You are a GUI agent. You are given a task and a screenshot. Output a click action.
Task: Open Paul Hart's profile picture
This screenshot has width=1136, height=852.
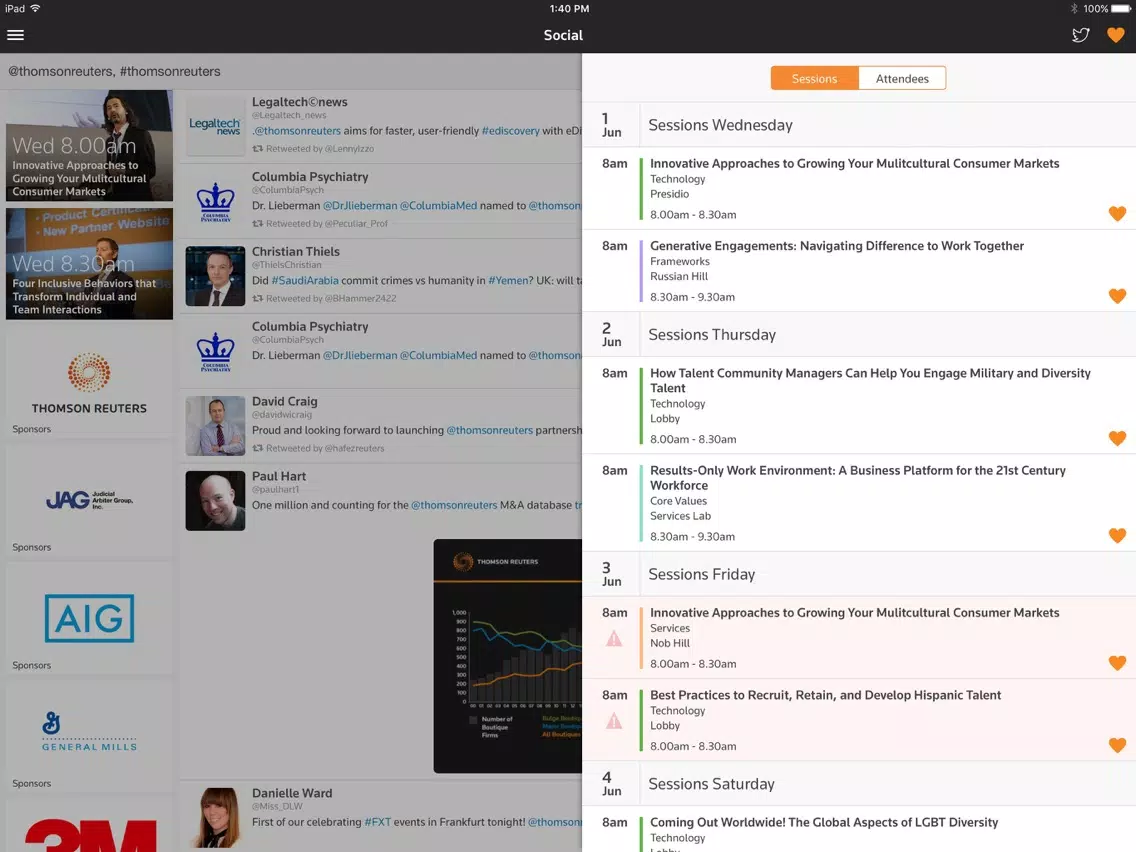[x=215, y=501]
